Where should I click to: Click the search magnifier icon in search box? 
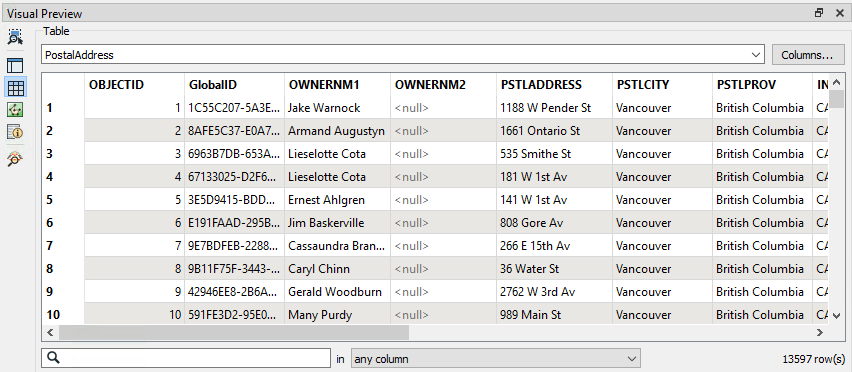point(53,358)
